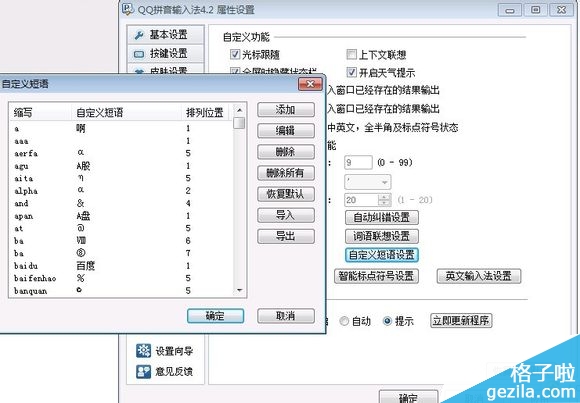Select the 'and' row
The image size is (580, 403).
(121, 204)
